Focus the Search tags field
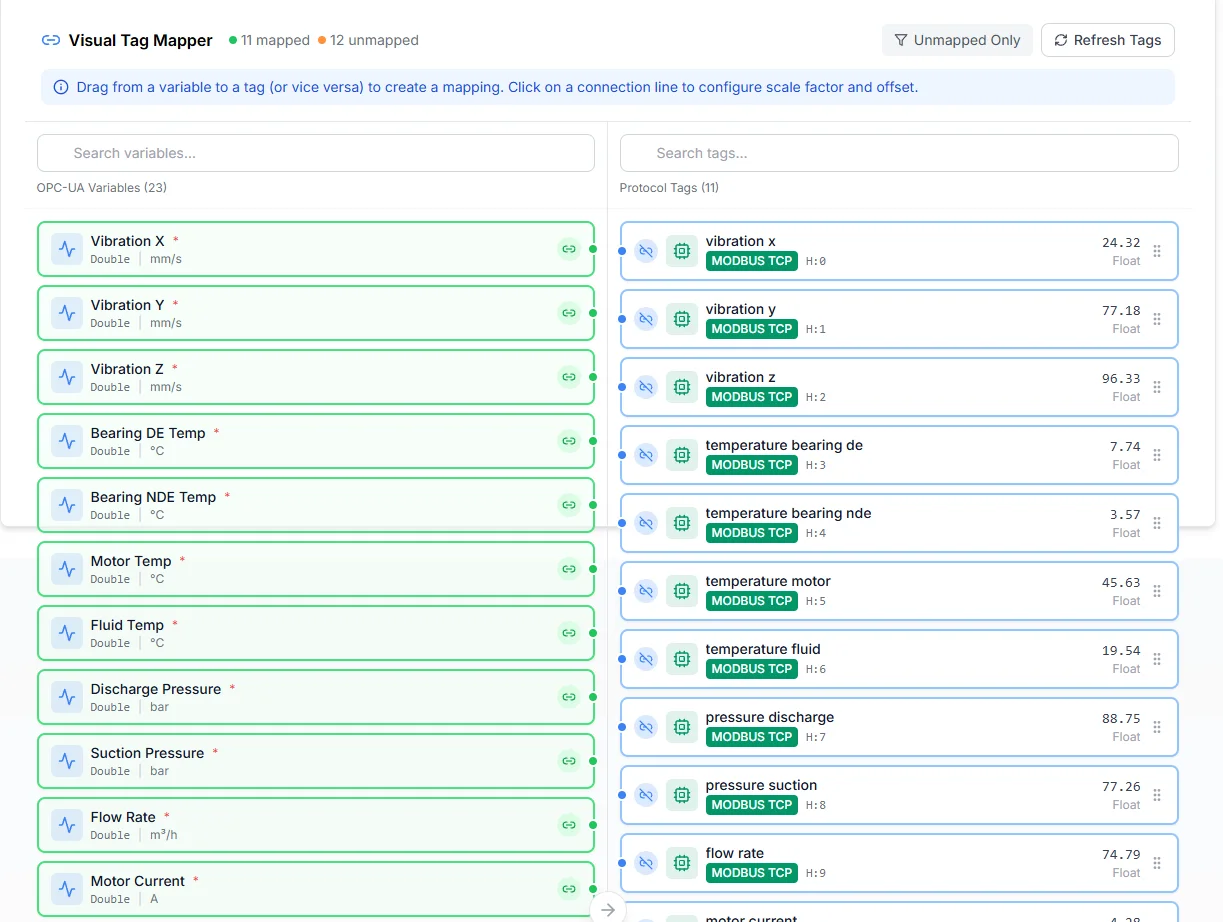Screen dimensions: 1223x922 [899, 153]
